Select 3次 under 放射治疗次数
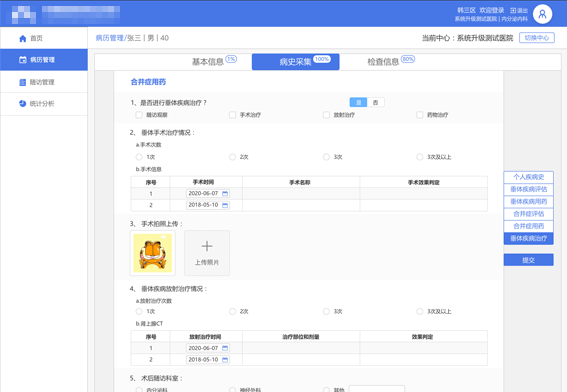Image resolution: width=567 pixels, height=392 pixels. 326,311
